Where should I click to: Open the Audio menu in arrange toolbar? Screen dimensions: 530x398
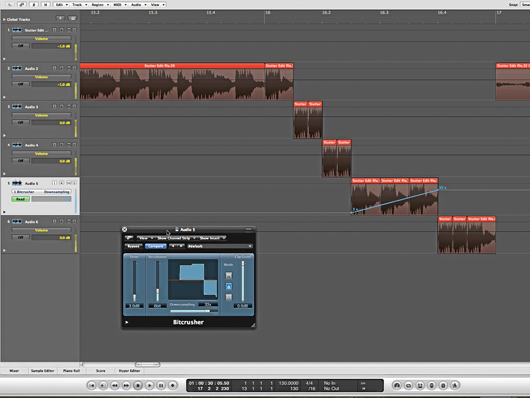tap(138, 4)
